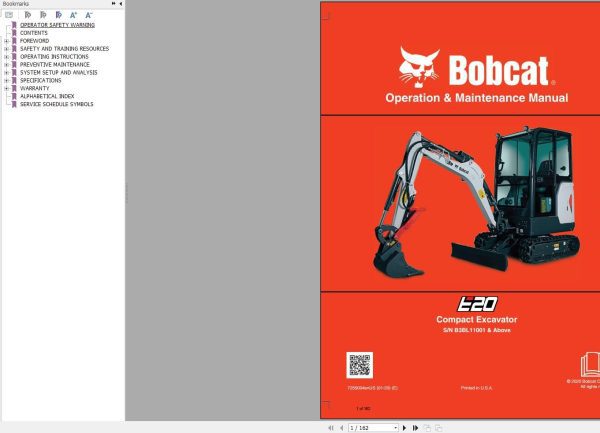
Task: Open the CONTENTS bookmark
Action: [34, 33]
